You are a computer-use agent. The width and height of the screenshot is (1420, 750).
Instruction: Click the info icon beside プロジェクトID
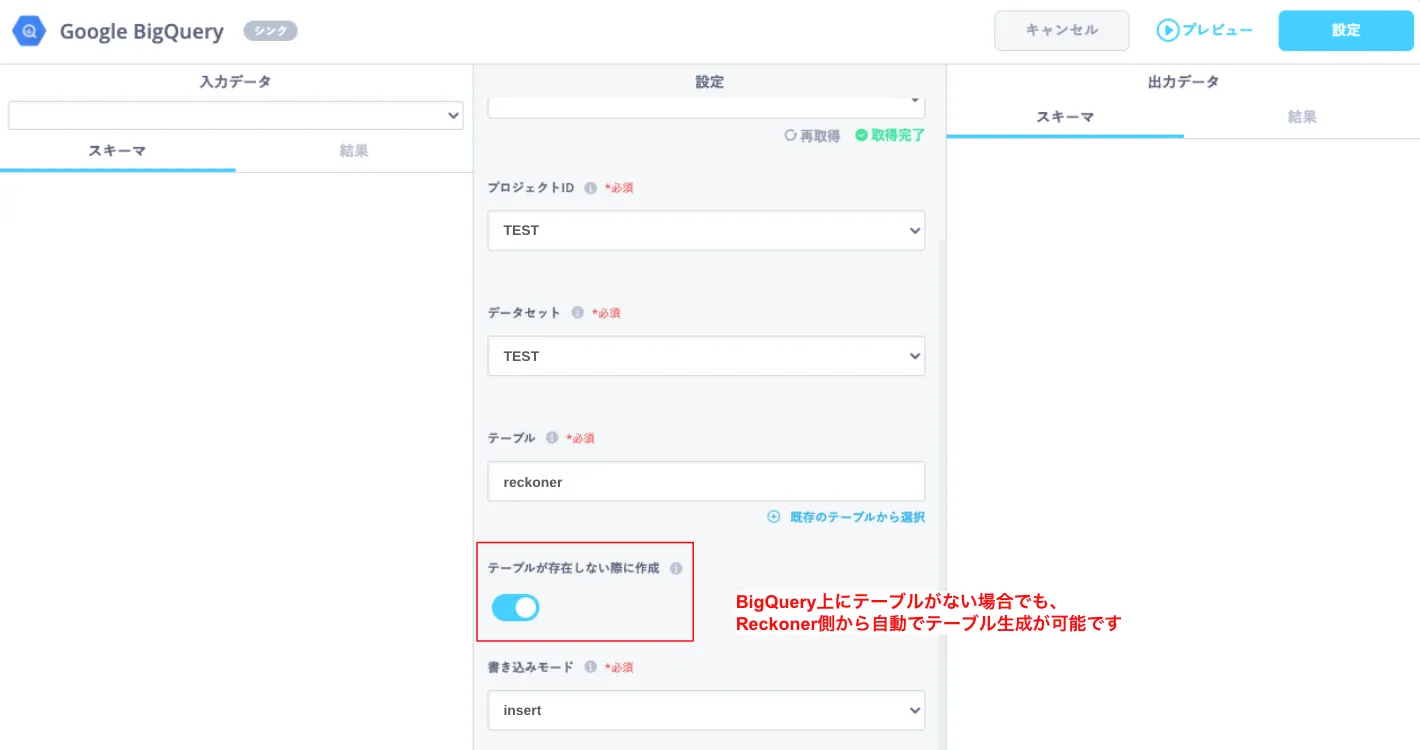pyautogui.click(x=590, y=188)
